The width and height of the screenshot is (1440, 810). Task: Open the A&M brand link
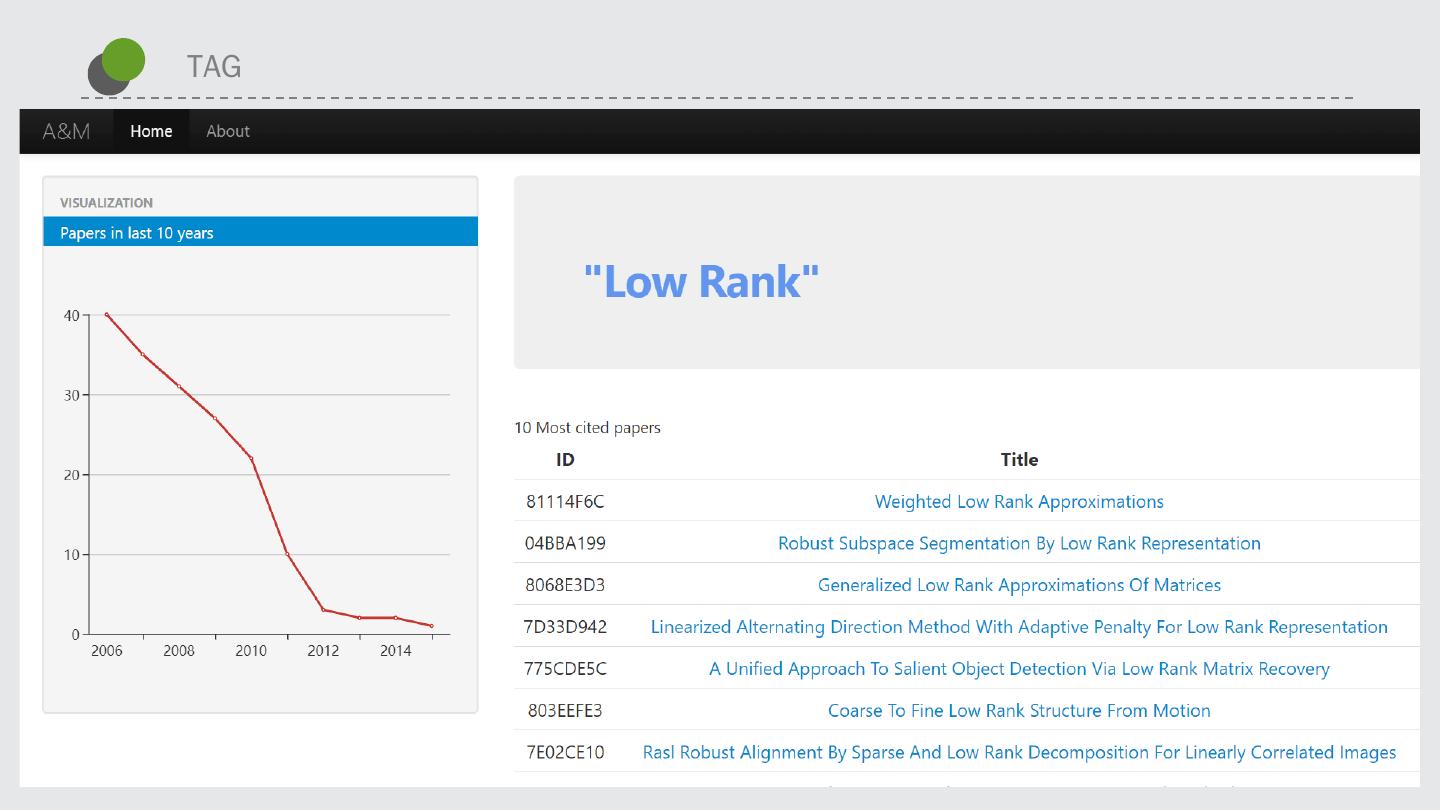click(66, 131)
